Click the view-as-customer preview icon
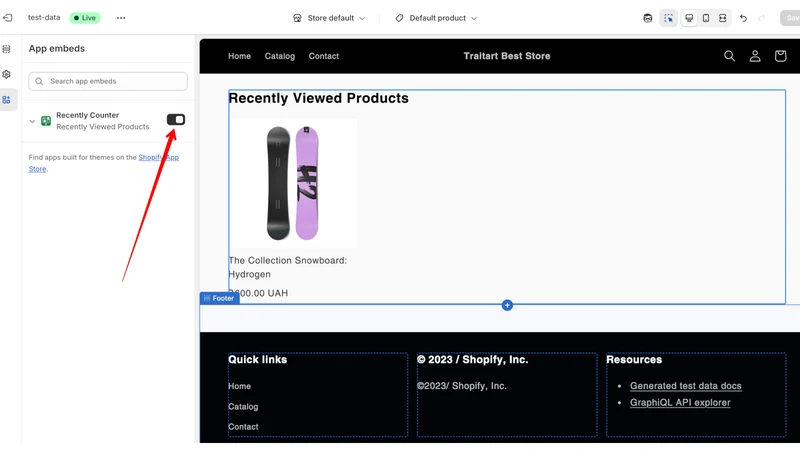Viewport: 800px width, 450px height. pyautogui.click(x=647, y=18)
